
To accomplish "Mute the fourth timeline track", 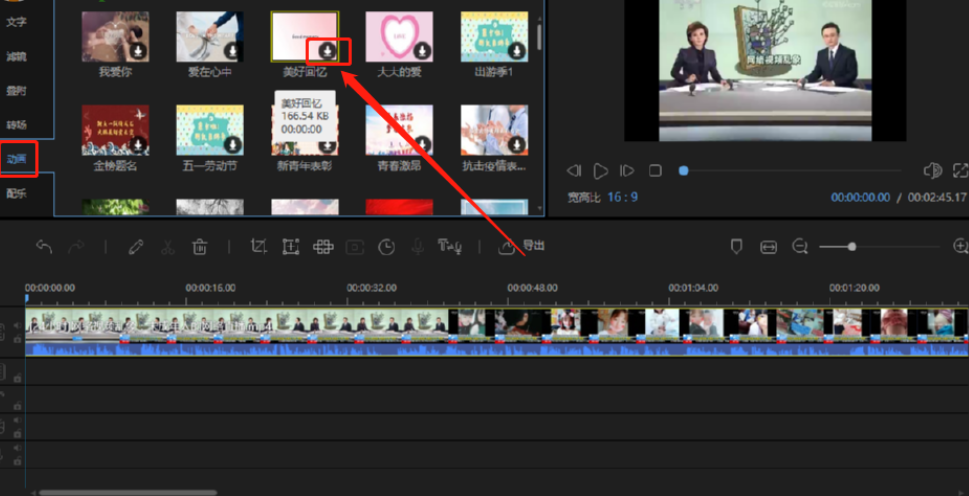I will [17, 420].
